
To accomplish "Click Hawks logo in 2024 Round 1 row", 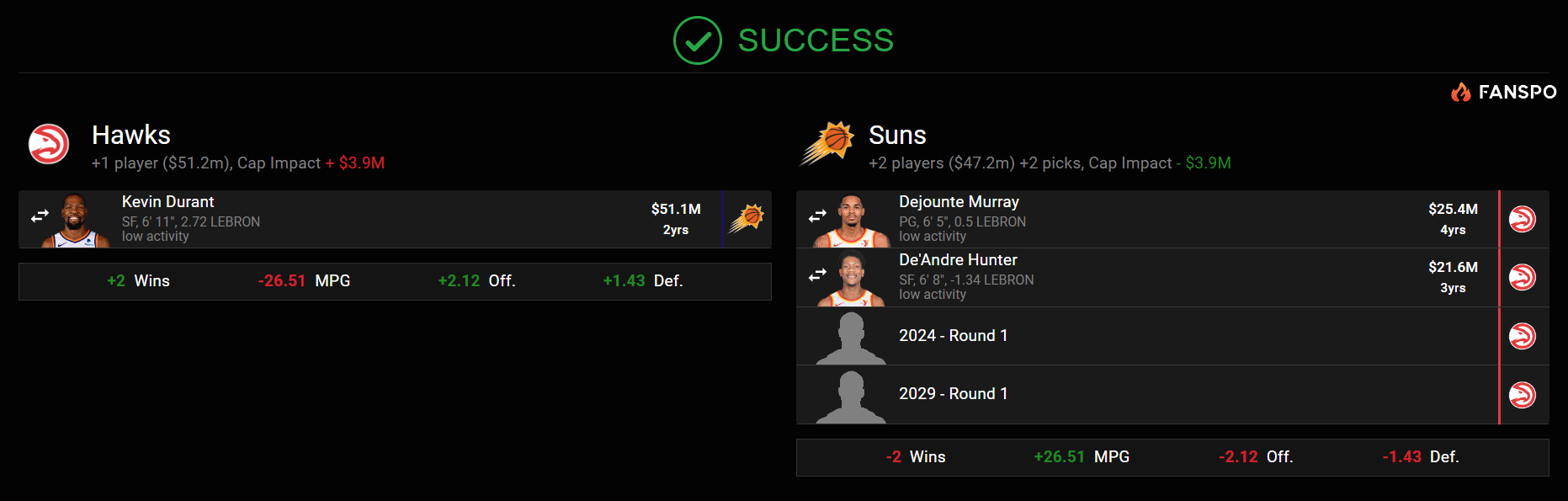I will (1522, 336).
